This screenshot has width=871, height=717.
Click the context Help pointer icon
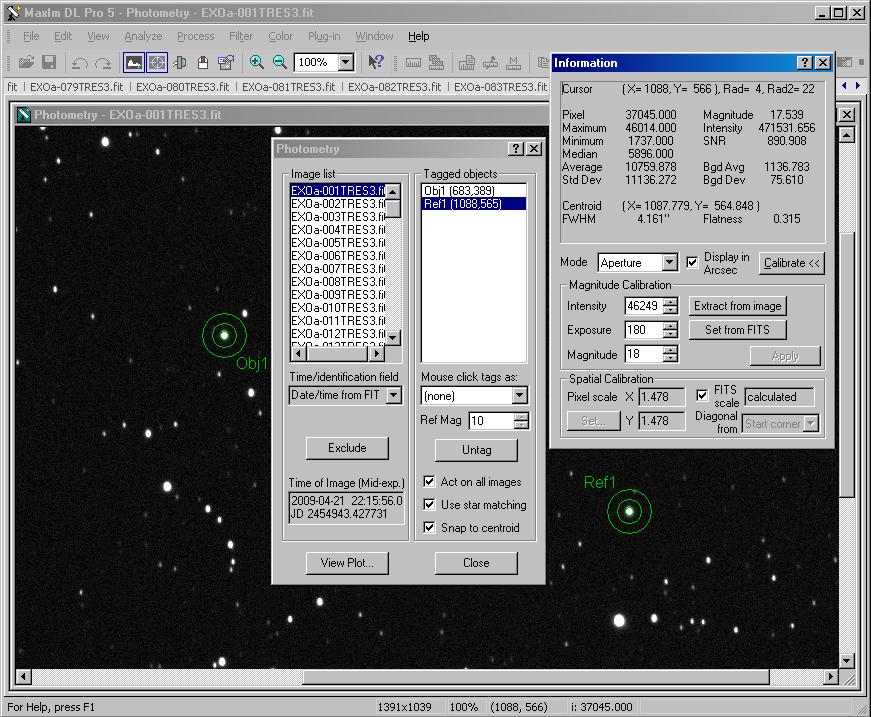pos(375,62)
